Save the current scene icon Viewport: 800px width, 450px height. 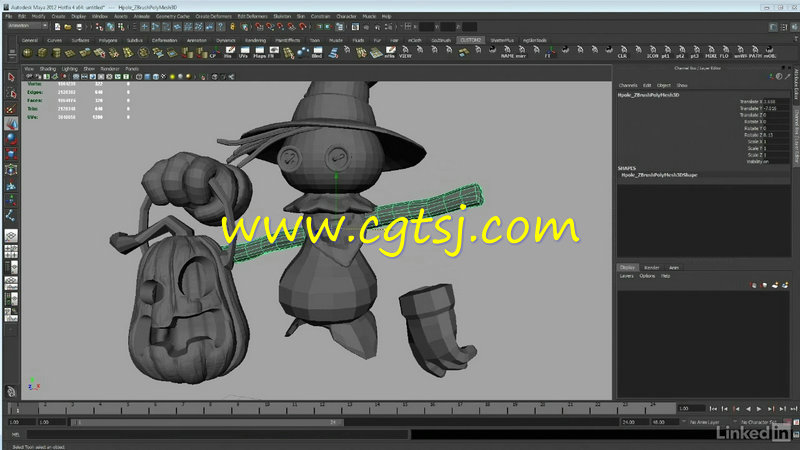tap(79, 27)
